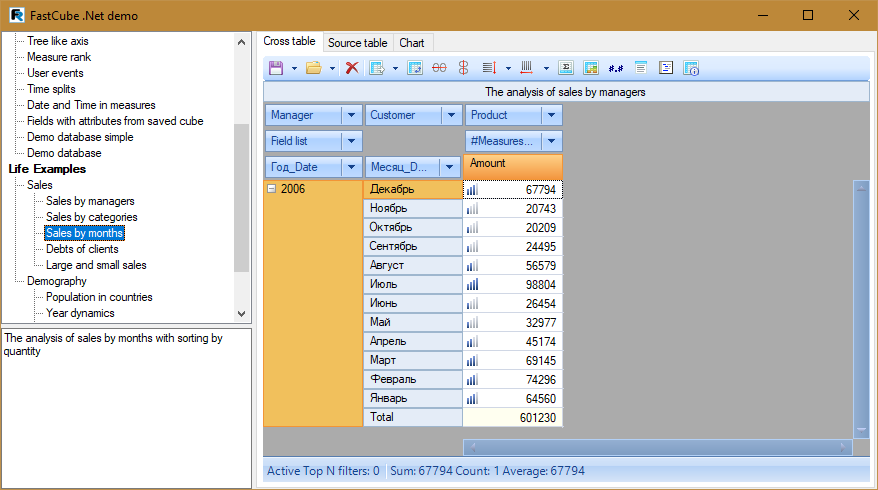878x490 pixels.
Task: Click the colored grid highlight icon
Action: point(591,68)
